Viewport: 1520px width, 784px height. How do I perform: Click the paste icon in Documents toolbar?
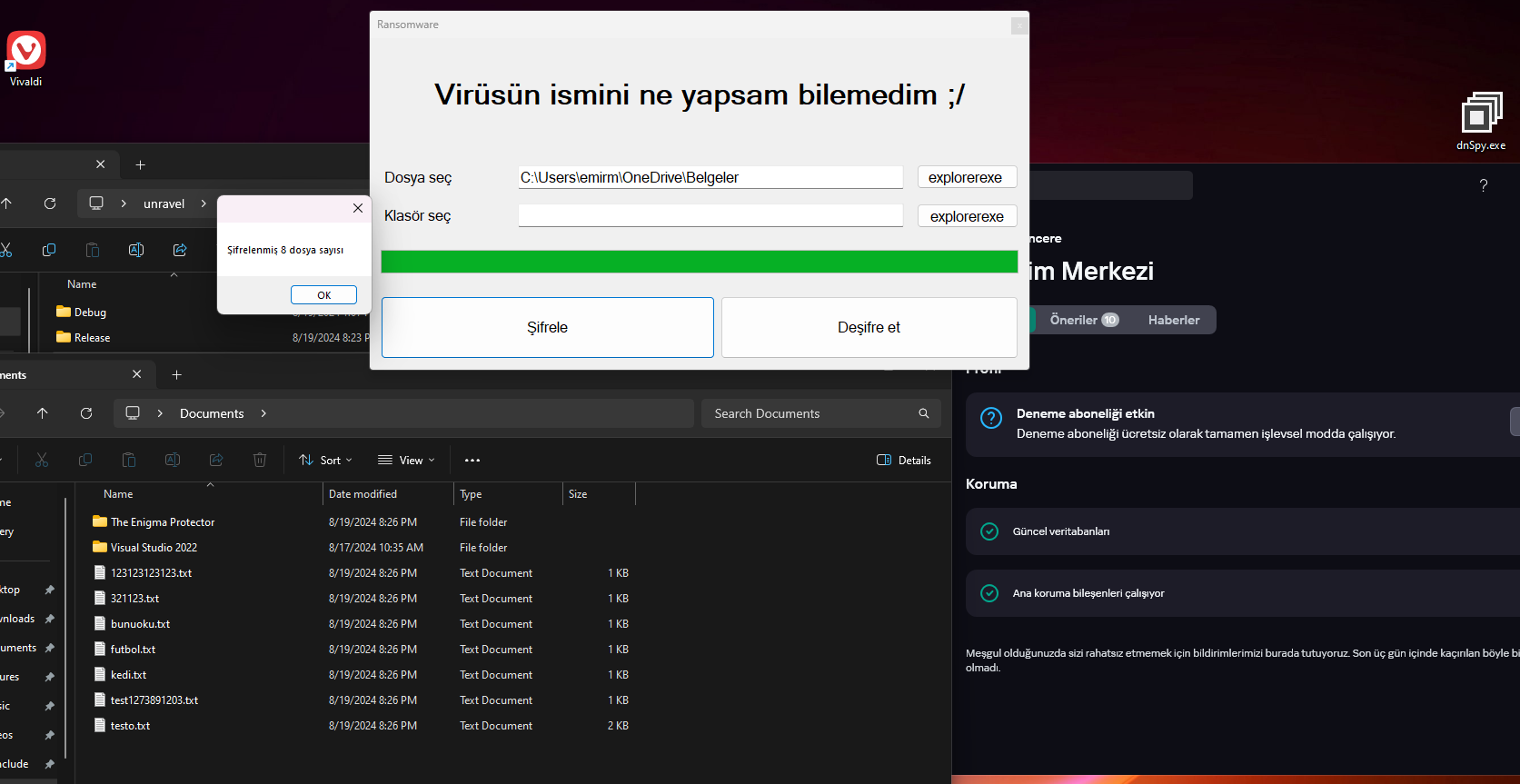point(129,461)
